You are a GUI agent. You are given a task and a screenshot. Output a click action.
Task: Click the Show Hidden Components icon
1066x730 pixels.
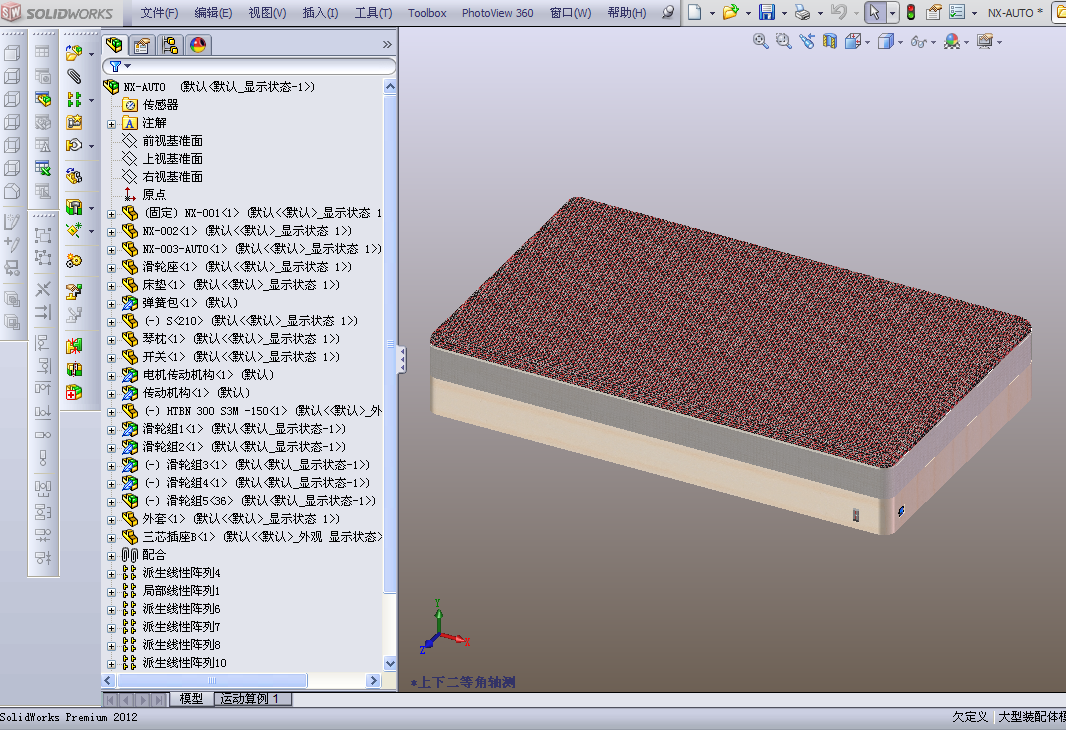[x=73, y=176]
